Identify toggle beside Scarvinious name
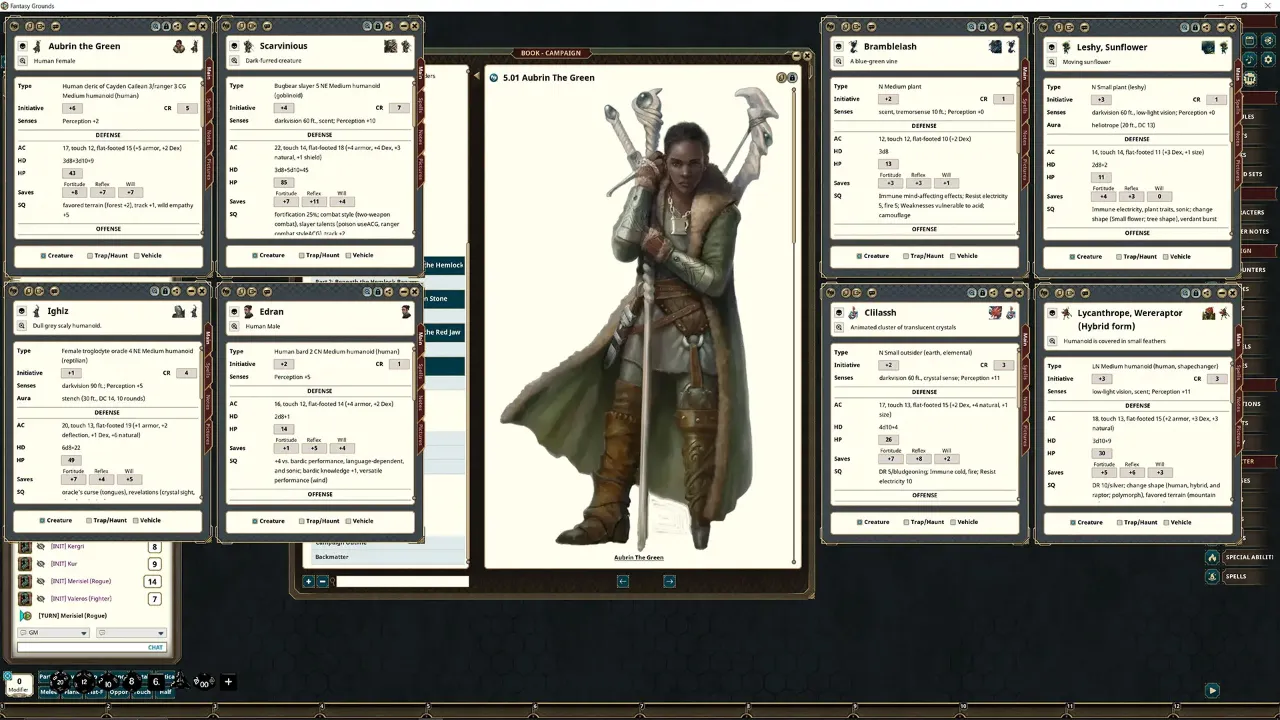The image size is (1280, 720). (234, 46)
